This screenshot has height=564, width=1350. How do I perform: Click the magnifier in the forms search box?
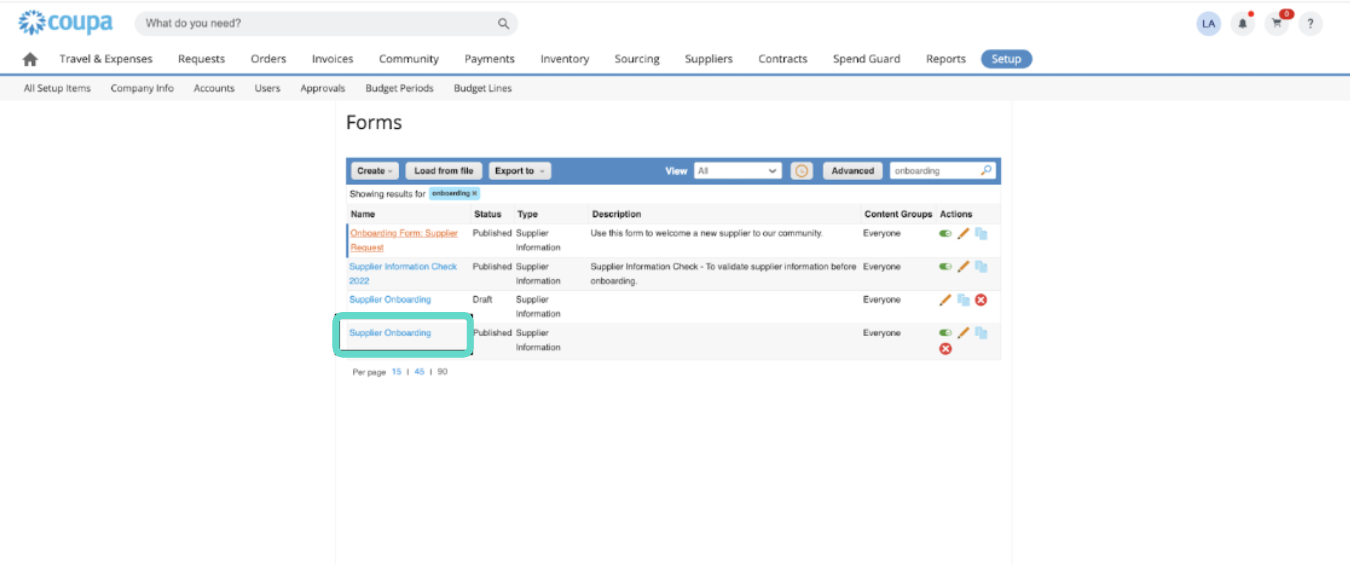986,171
